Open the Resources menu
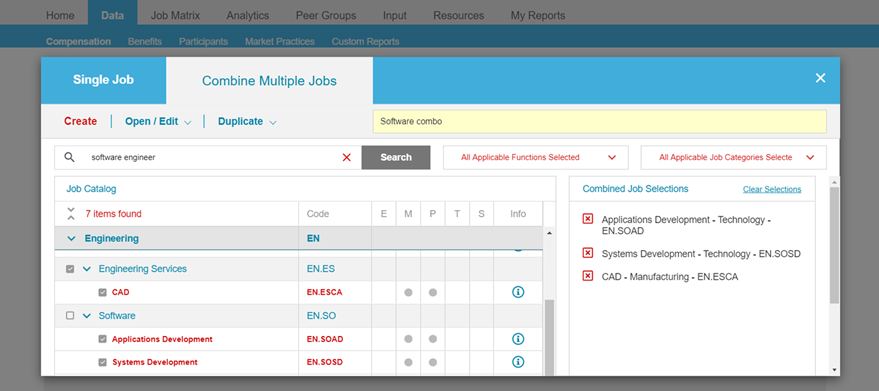The width and height of the screenshot is (879, 391). point(459,15)
